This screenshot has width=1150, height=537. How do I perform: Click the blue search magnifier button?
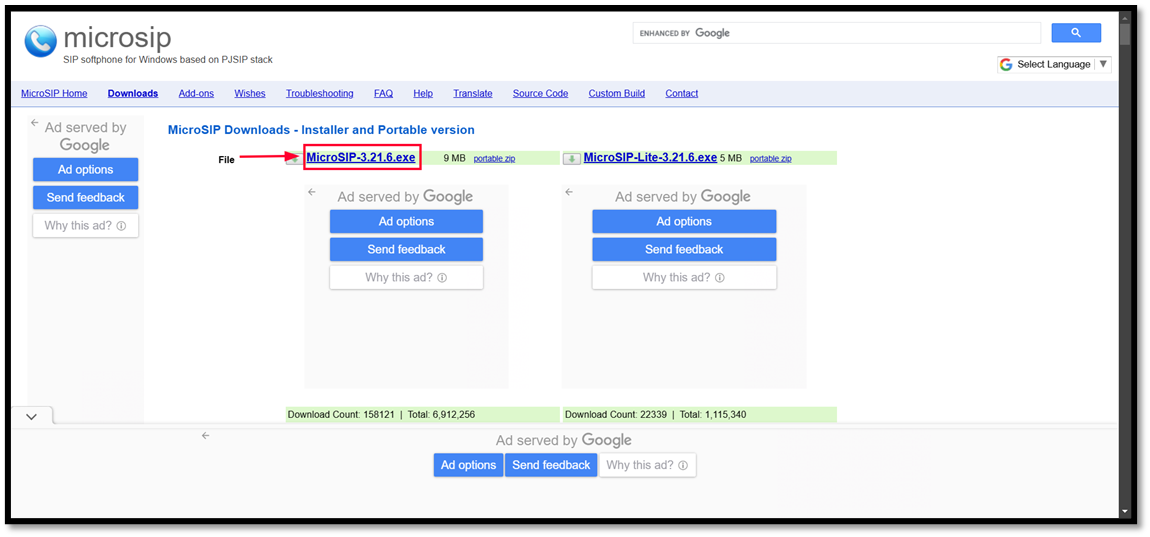coord(1075,33)
